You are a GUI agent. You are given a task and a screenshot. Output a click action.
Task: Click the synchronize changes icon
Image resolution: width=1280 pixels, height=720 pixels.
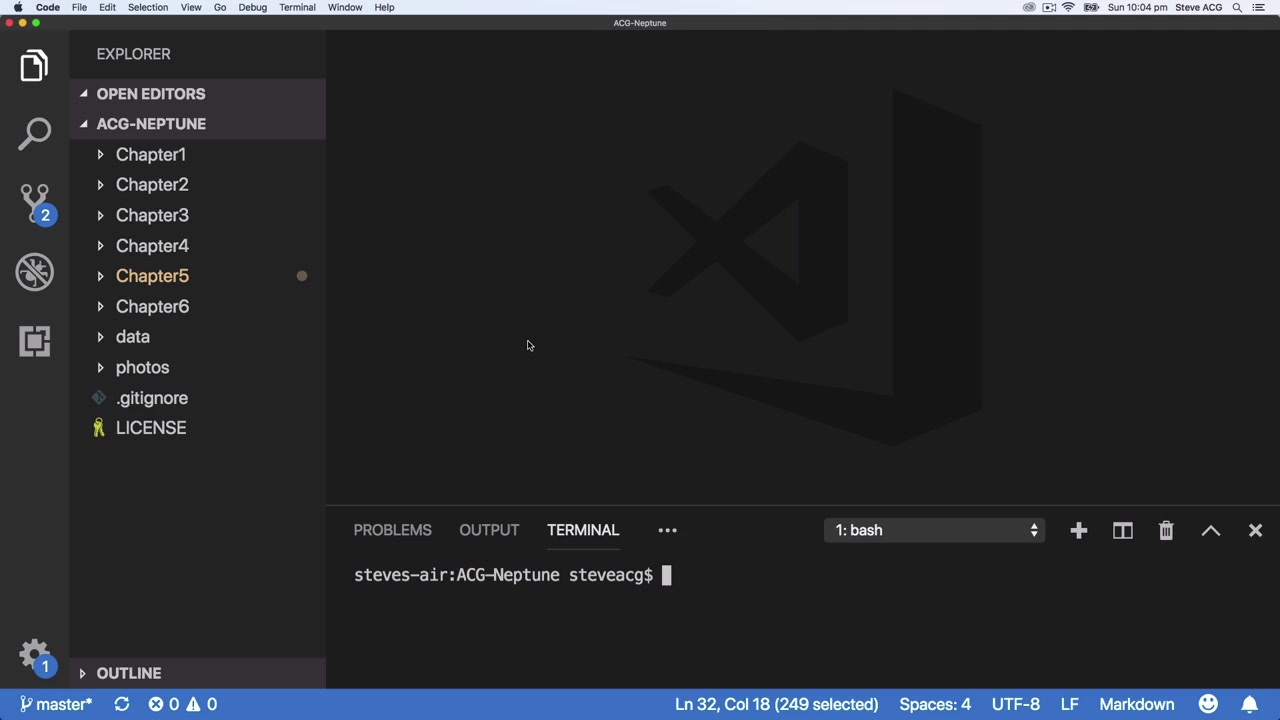point(122,704)
